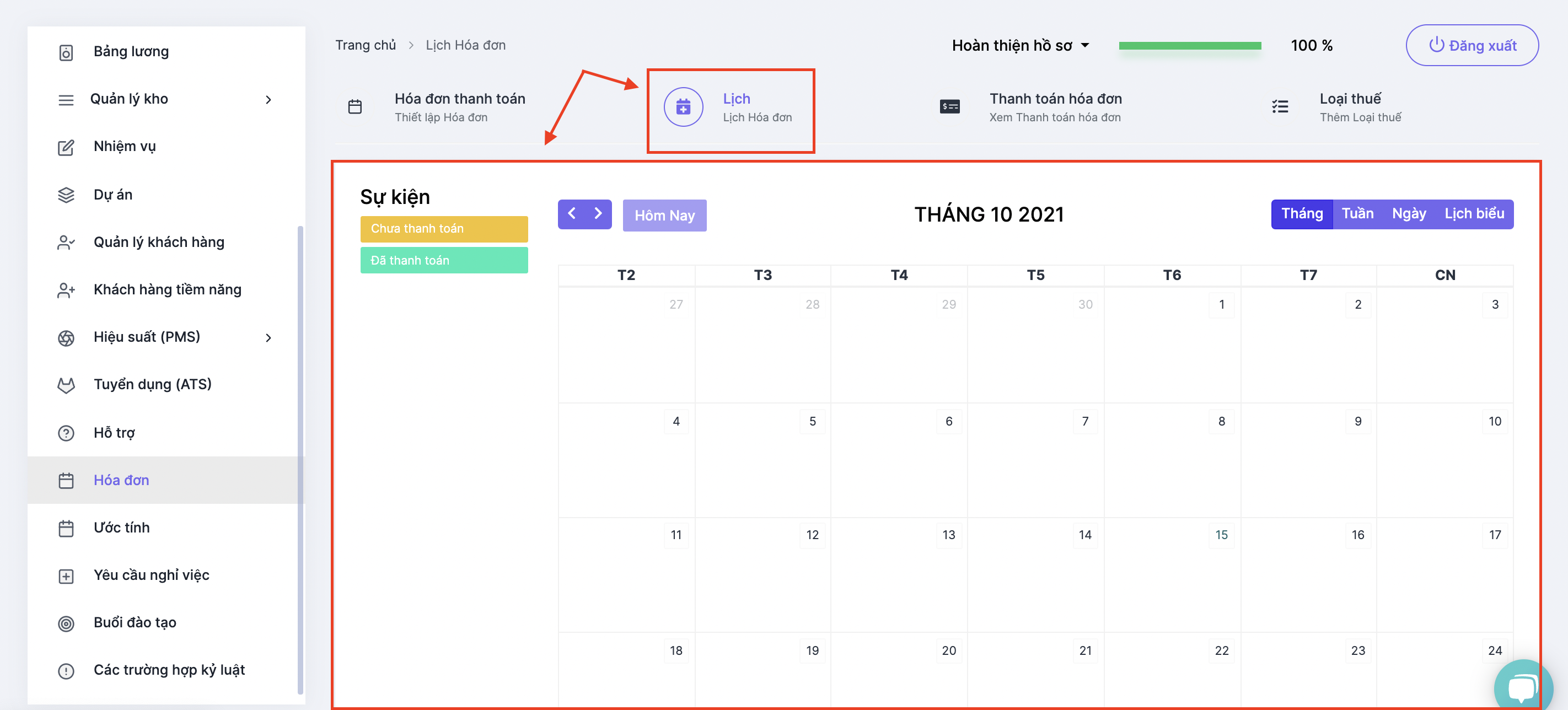1568x710 pixels.
Task: Click the Sự kiện heading
Action: tap(394, 198)
